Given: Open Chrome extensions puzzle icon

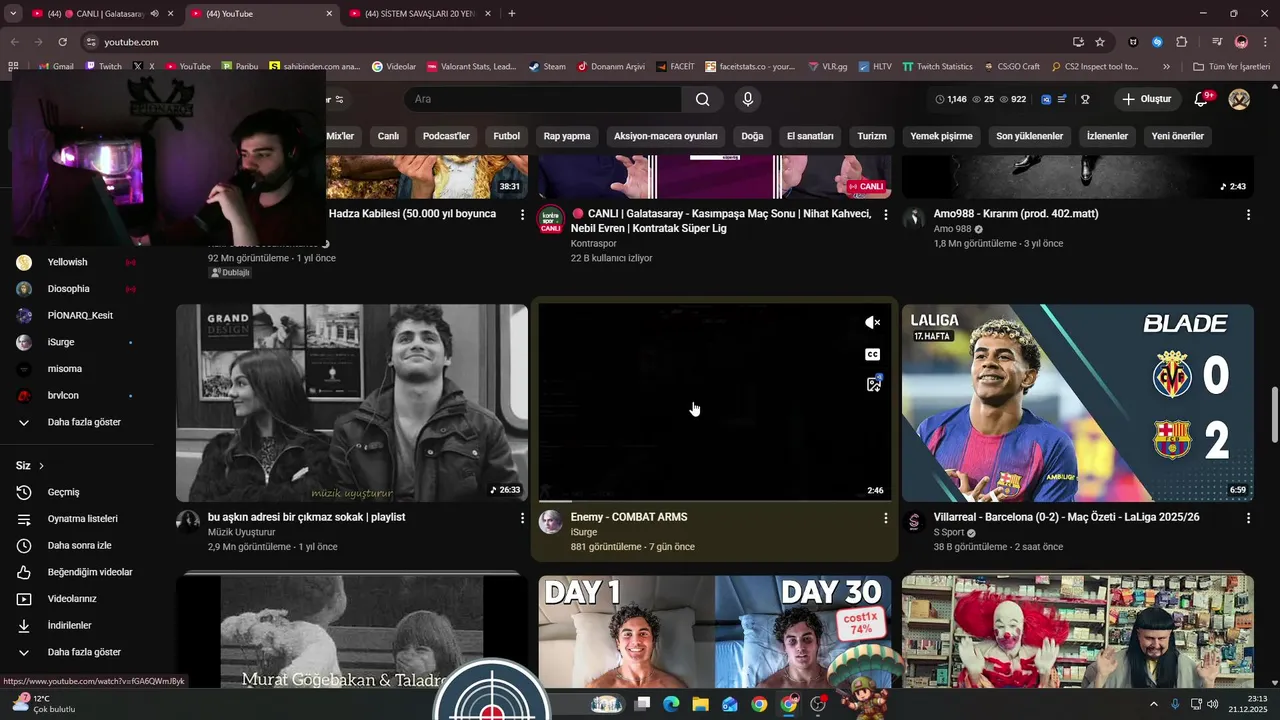Looking at the screenshot, I should pyautogui.click(x=1182, y=42).
